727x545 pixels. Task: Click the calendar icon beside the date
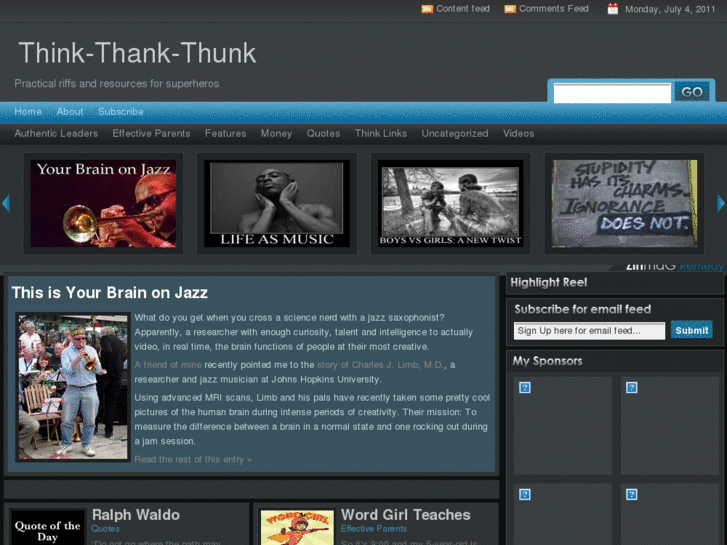[x=613, y=9]
